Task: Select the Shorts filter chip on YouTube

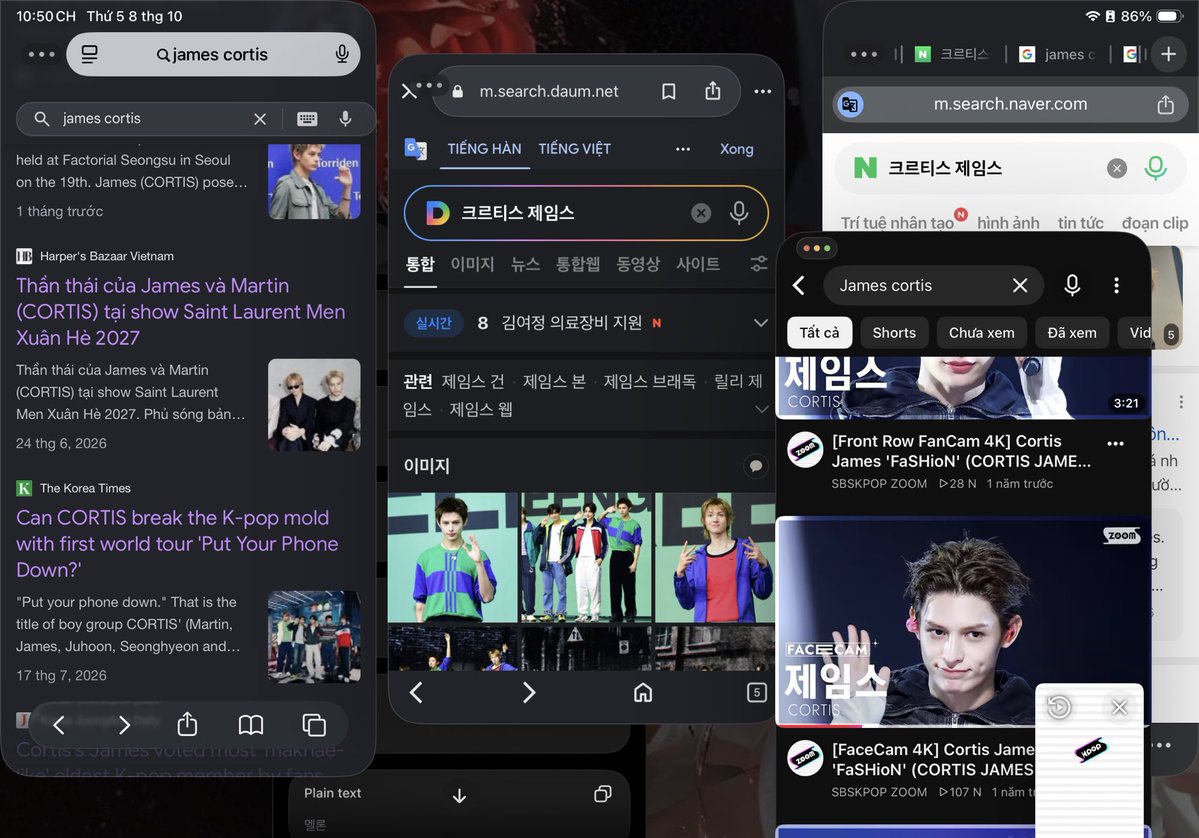Action: tap(894, 333)
